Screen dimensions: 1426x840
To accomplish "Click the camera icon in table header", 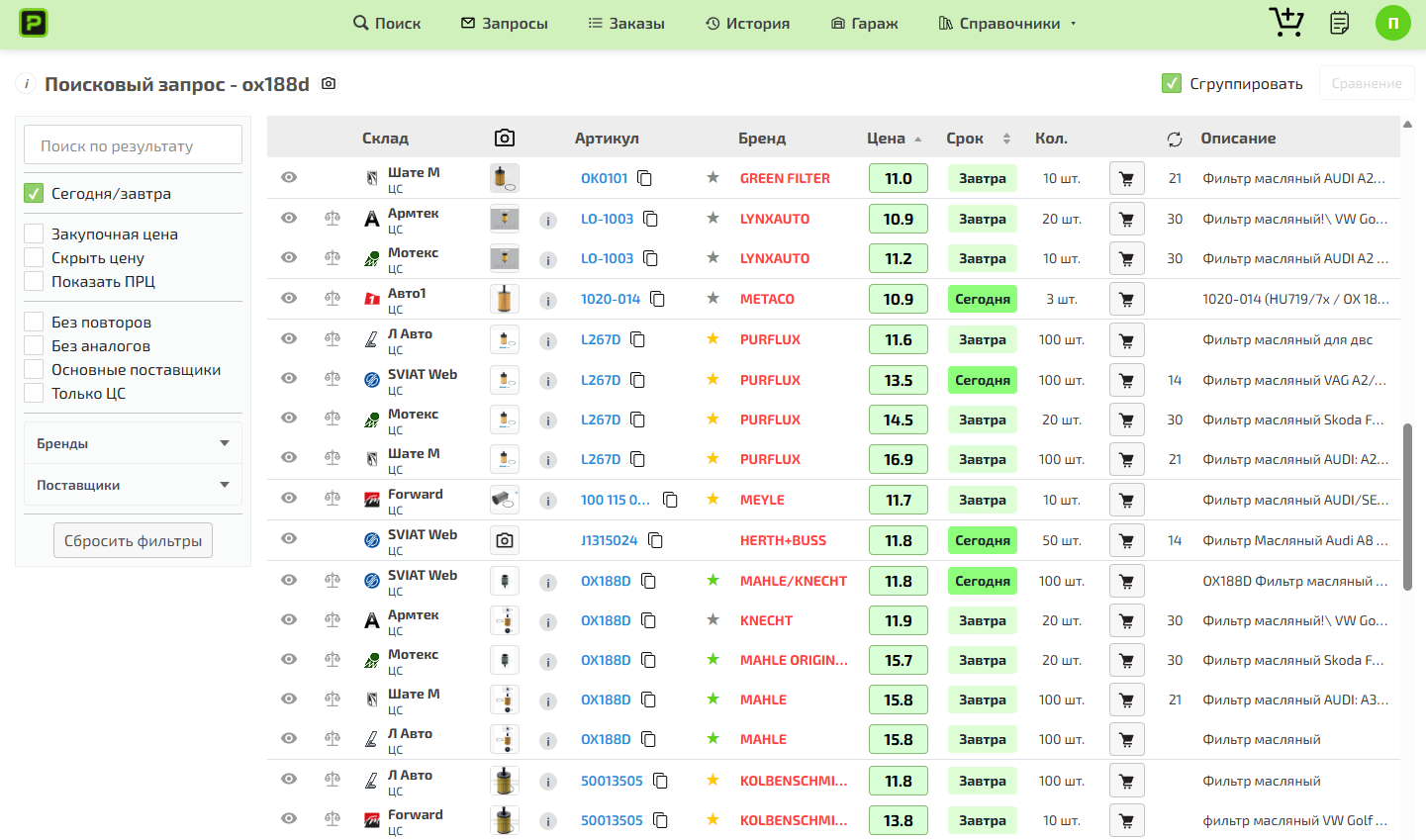I will [505, 139].
